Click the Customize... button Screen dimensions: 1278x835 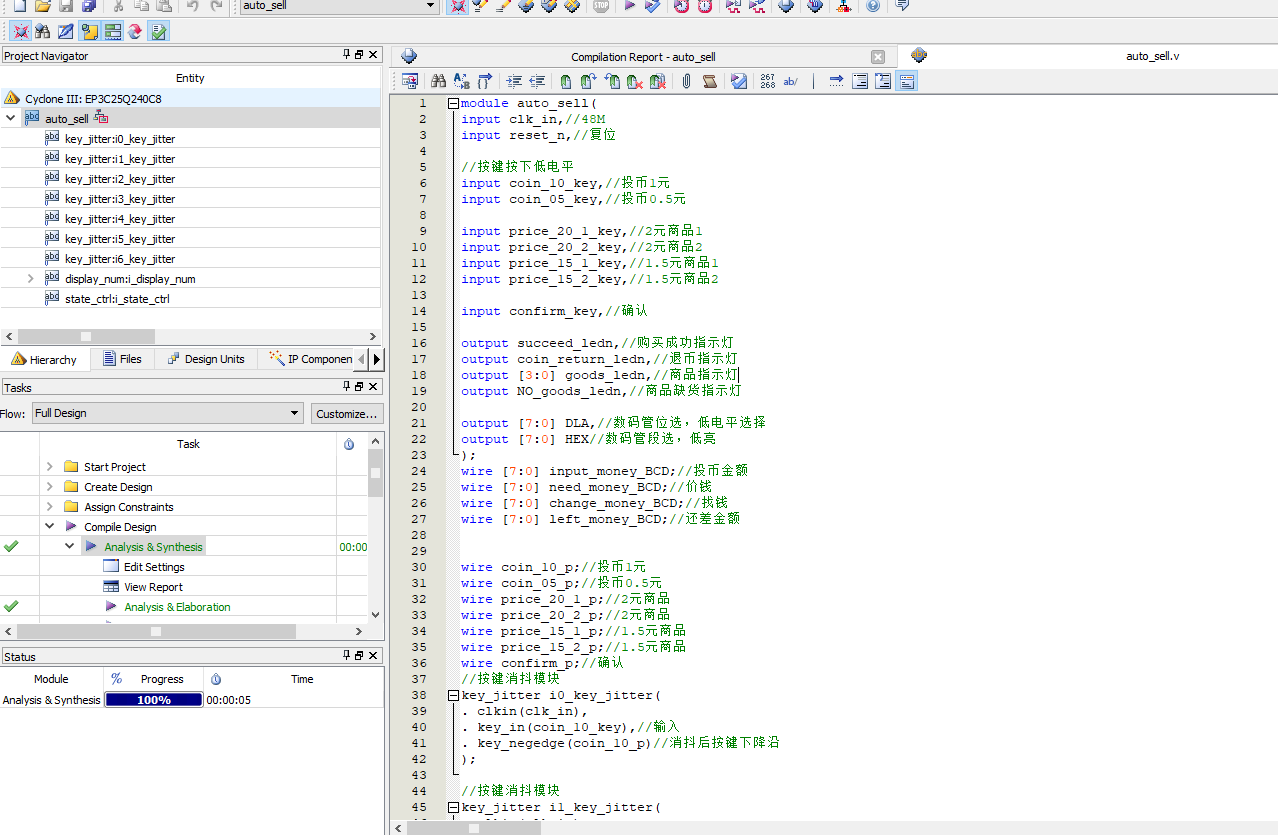[x=346, y=413]
